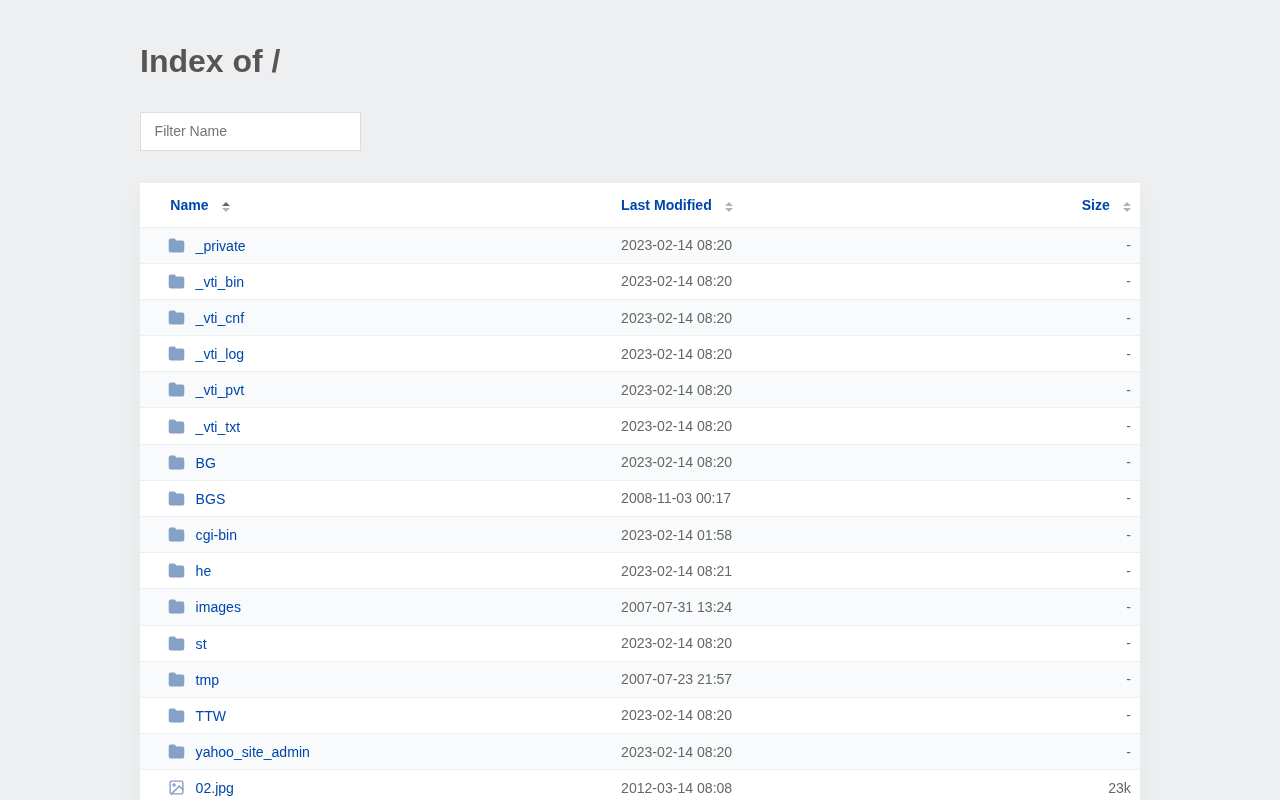Image resolution: width=1280 pixels, height=800 pixels.
Task: Open the 02.jpg file link
Action: click(215, 788)
